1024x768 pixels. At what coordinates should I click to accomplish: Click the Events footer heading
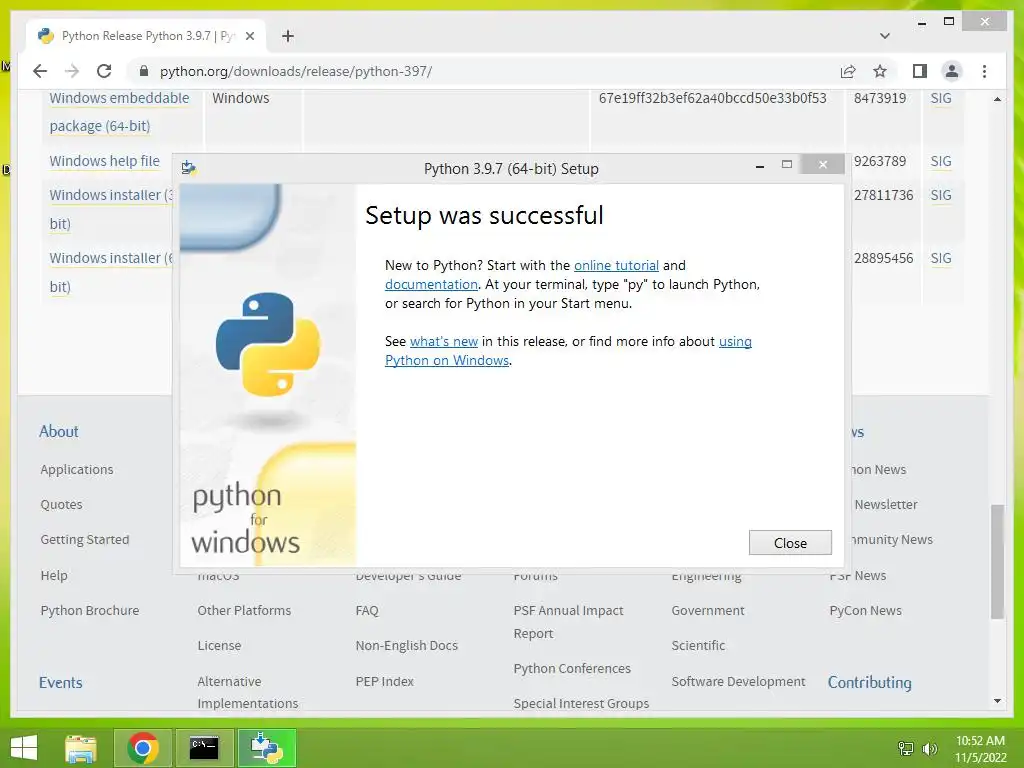tap(61, 682)
